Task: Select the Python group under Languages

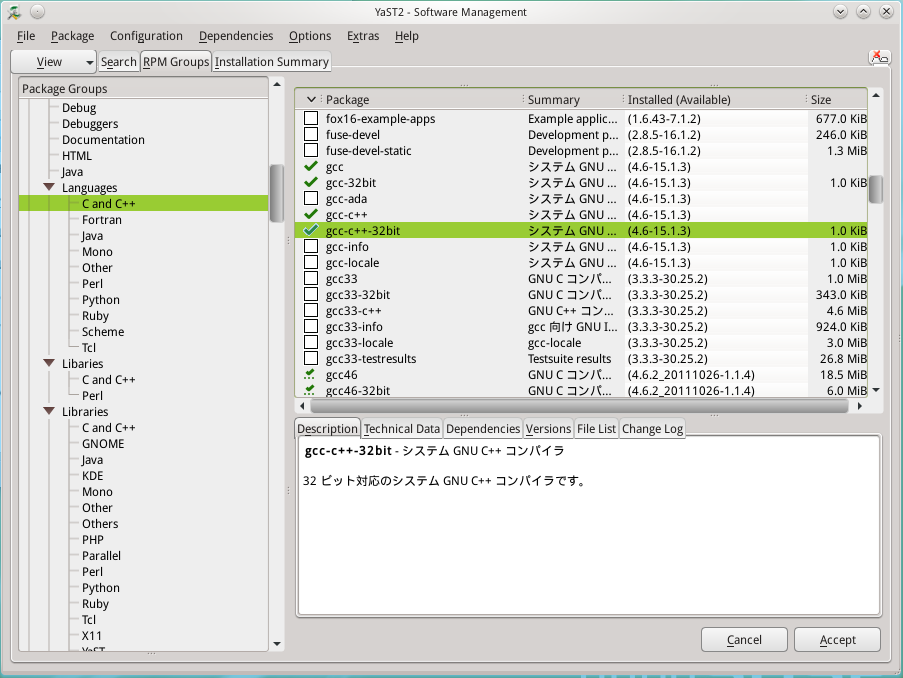Action: coord(101,300)
